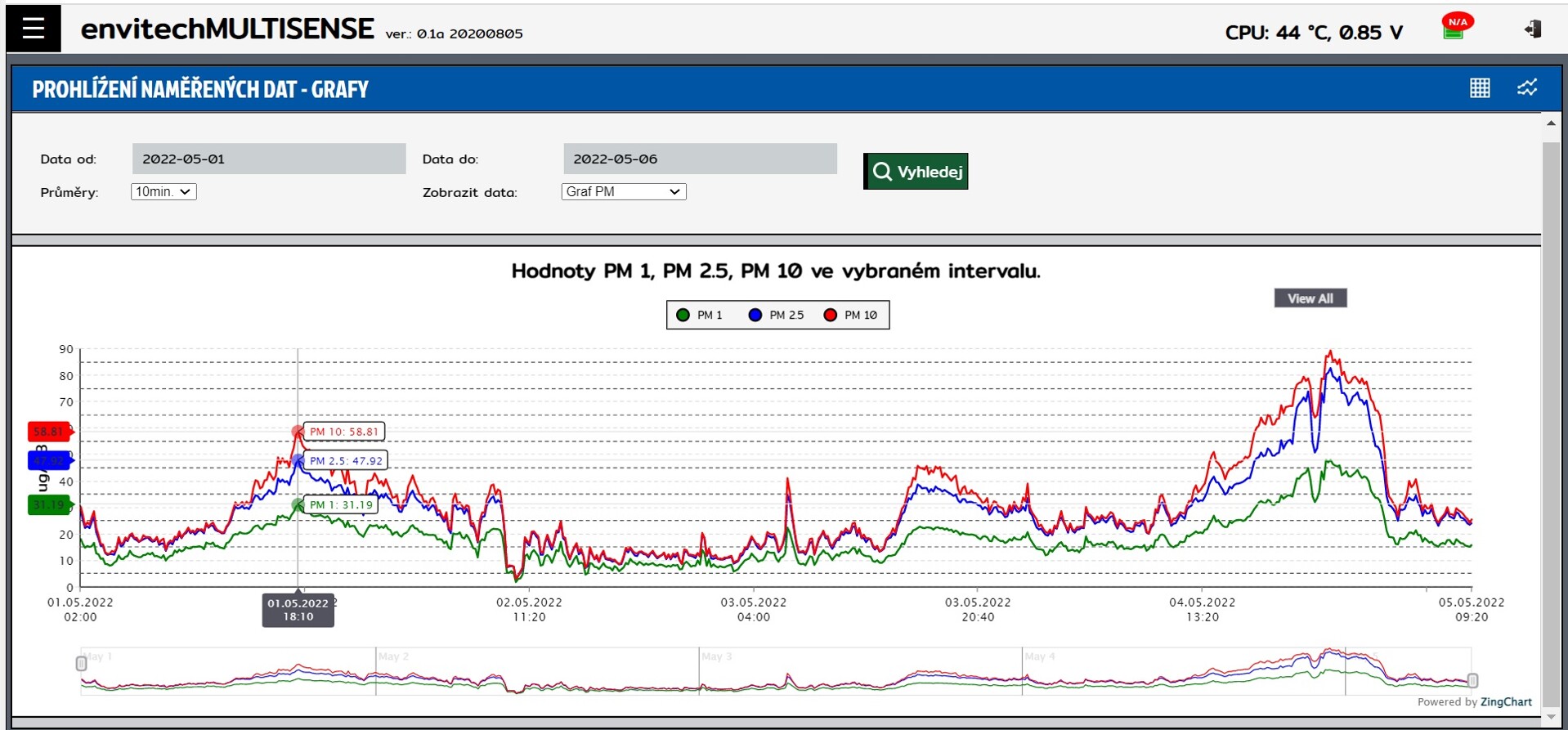Click x-axis label 01.05.2022 02:00

pyautogui.click(x=80, y=610)
